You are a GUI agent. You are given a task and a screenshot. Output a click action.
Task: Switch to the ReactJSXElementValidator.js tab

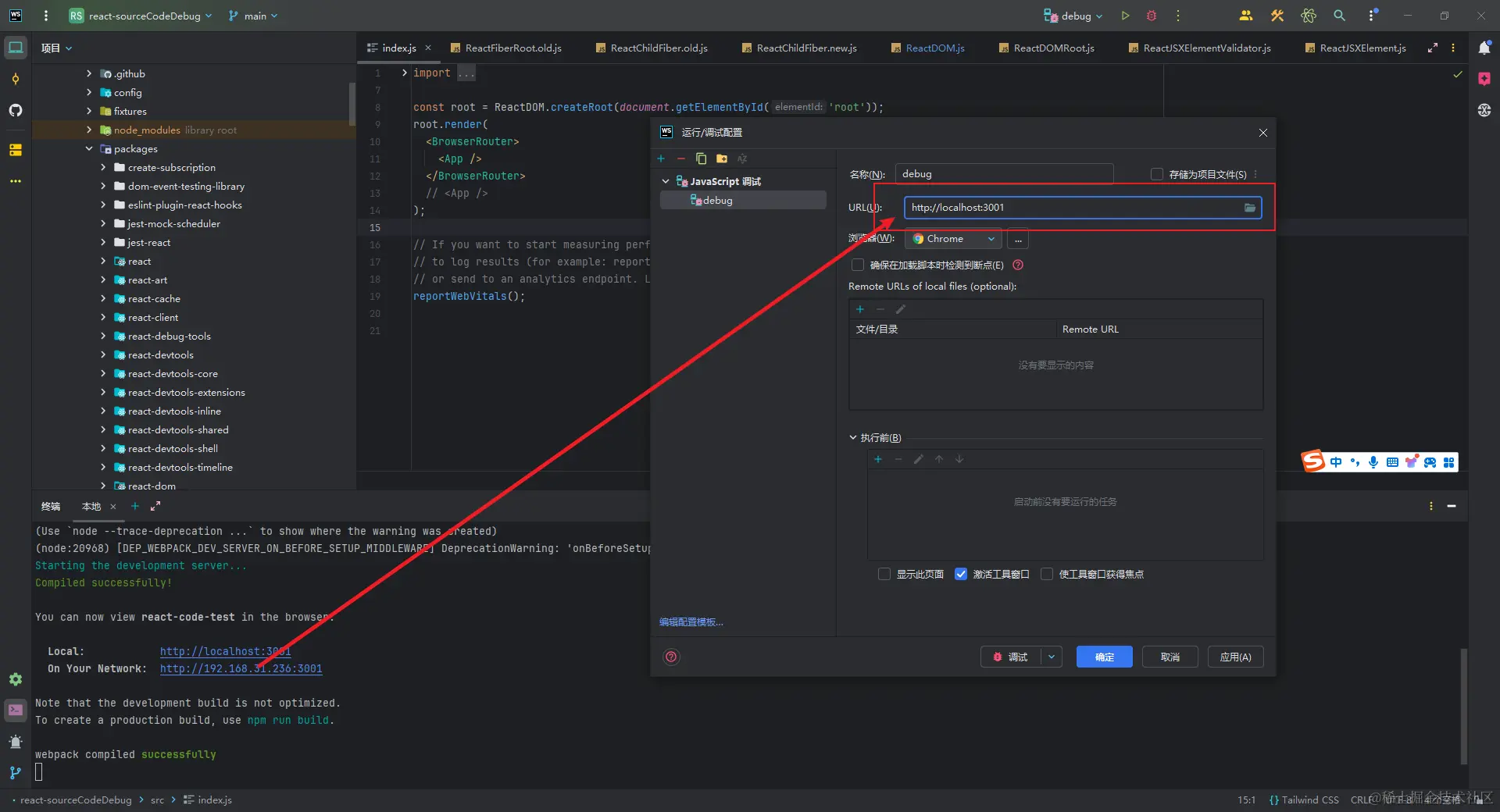coord(1200,48)
